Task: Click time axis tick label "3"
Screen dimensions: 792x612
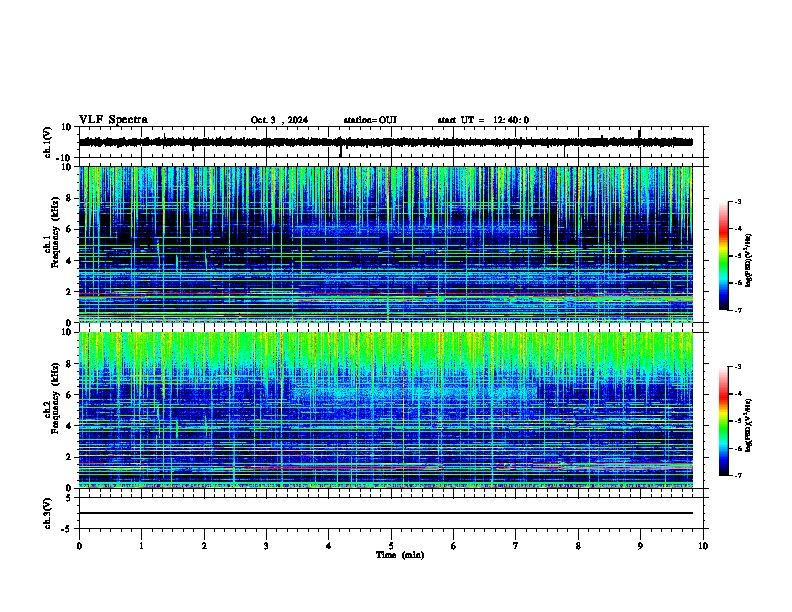Action: [x=266, y=546]
